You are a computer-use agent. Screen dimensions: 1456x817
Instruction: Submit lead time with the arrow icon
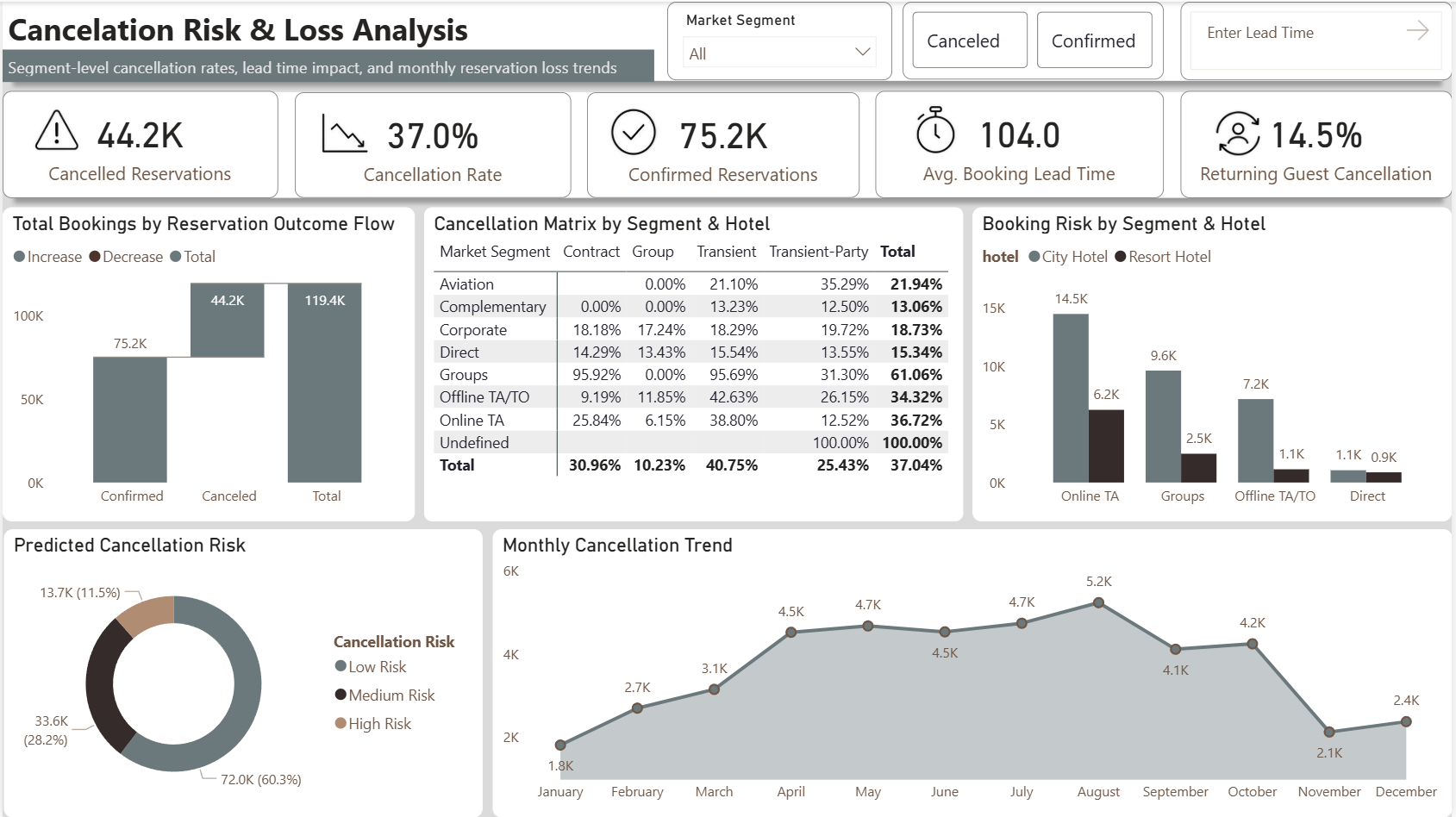coord(1417,31)
